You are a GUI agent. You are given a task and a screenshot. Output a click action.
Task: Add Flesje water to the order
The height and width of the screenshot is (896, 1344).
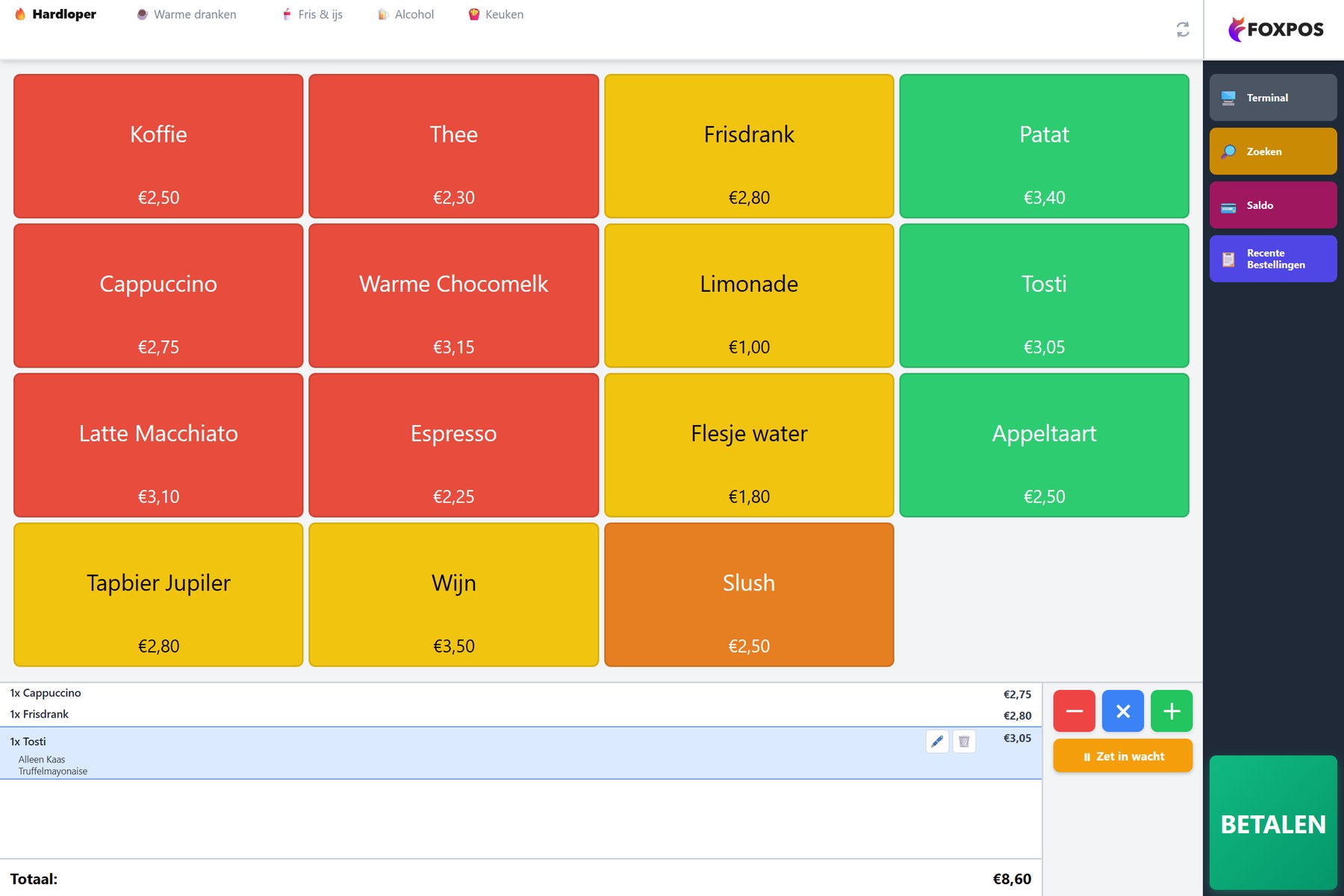point(749,445)
